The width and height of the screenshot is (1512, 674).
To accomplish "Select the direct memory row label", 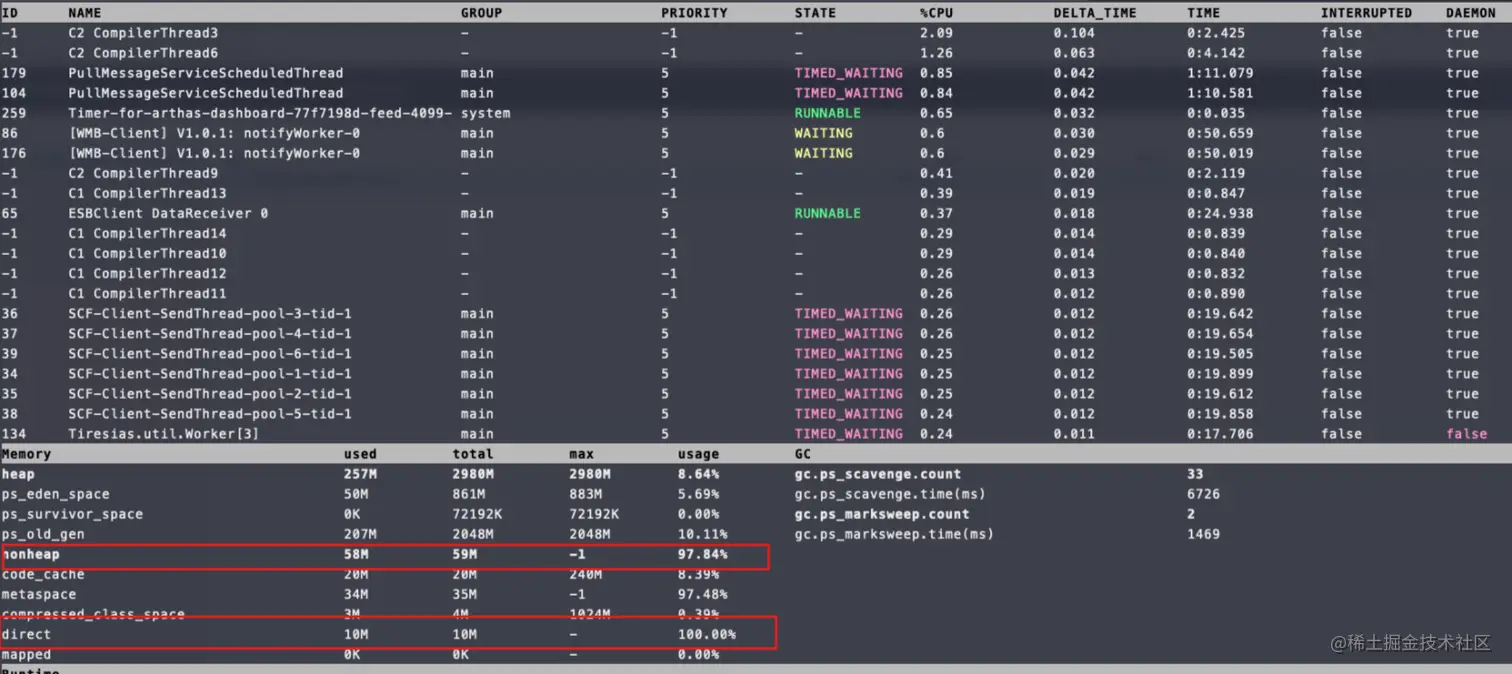I will pos(26,634).
